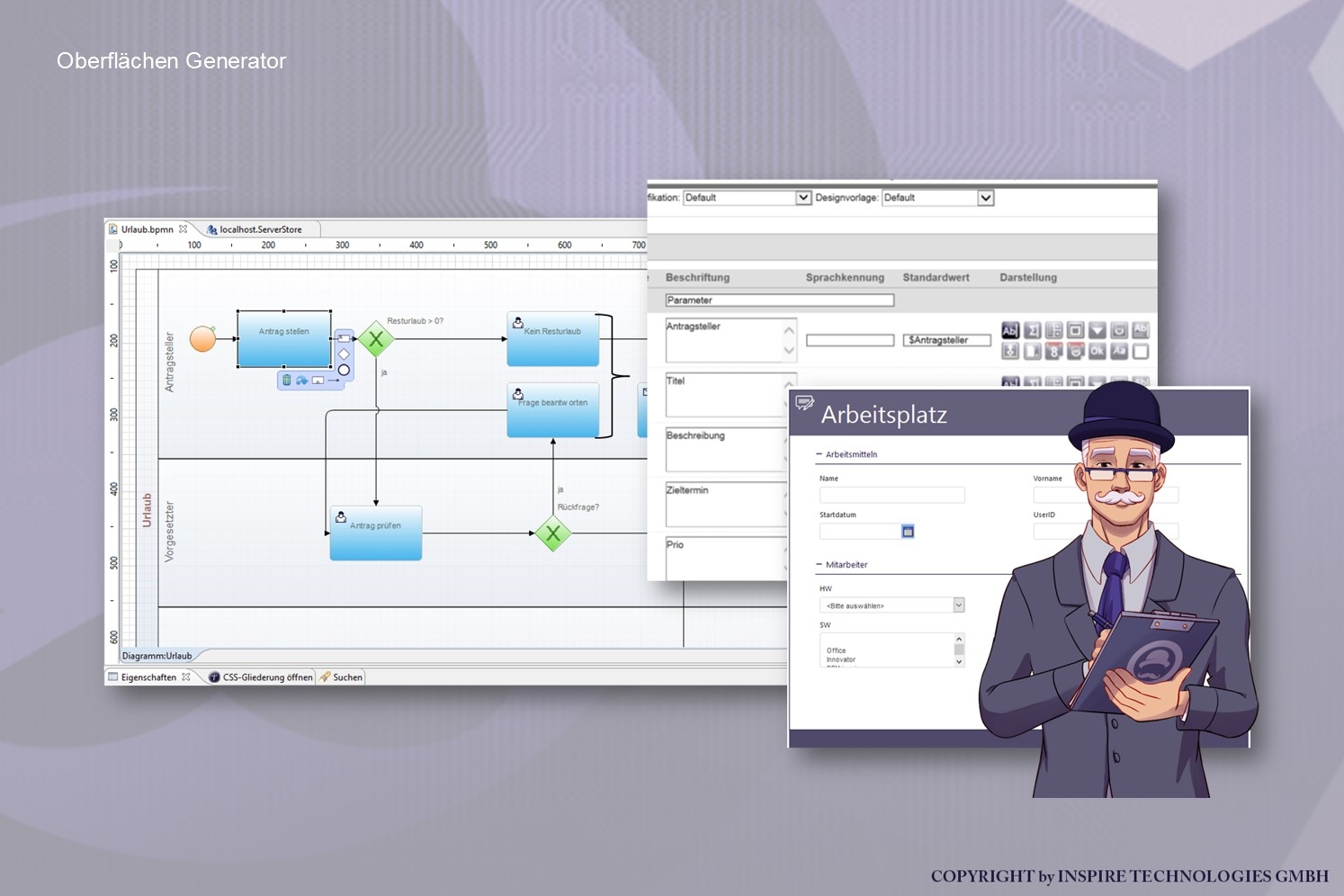Switch to the Suchen tab

click(341, 677)
